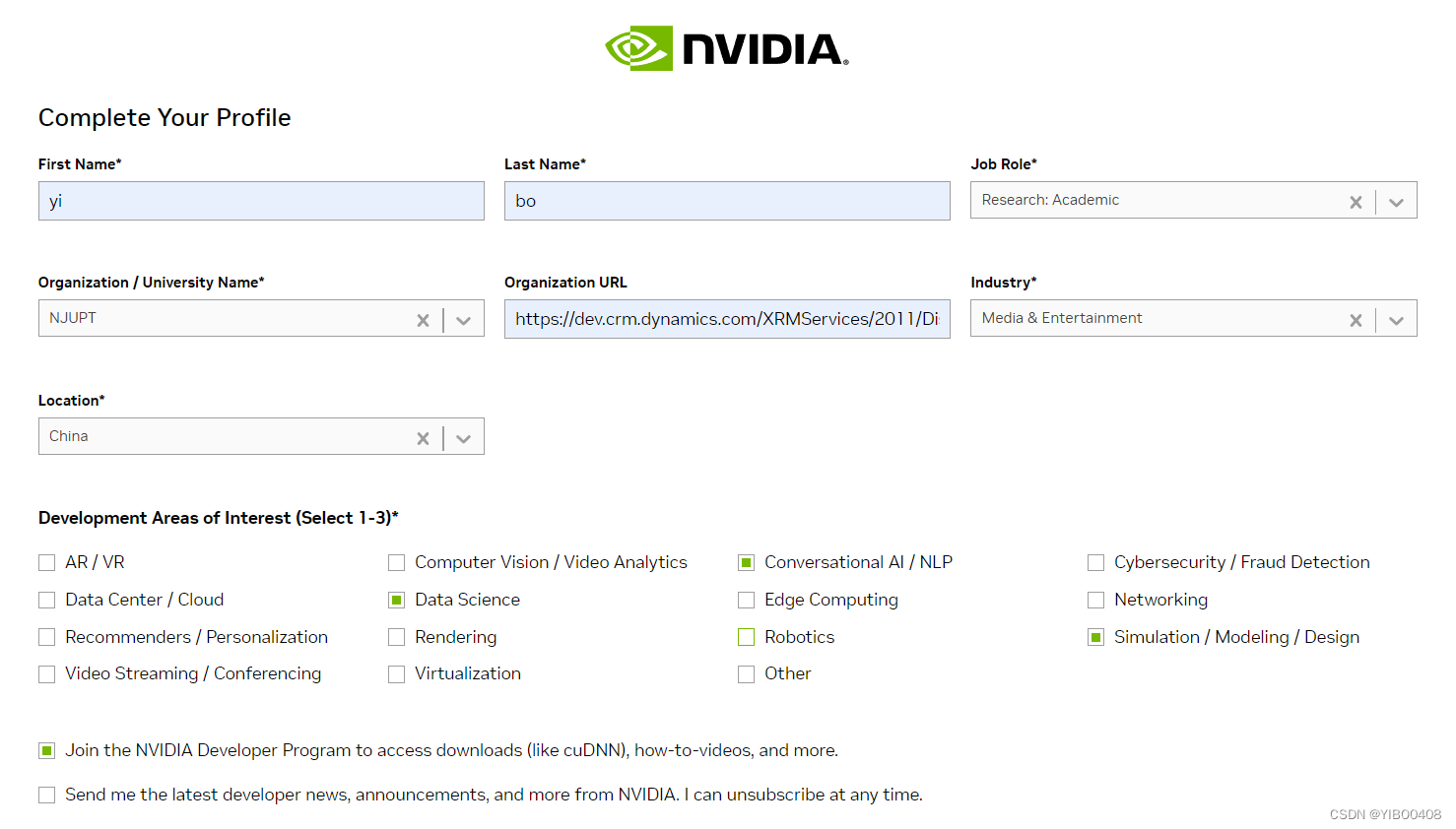The width and height of the screenshot is (1456, 829).
Task: Expand the Location dropdown
Action: click(x=463, y=438)
